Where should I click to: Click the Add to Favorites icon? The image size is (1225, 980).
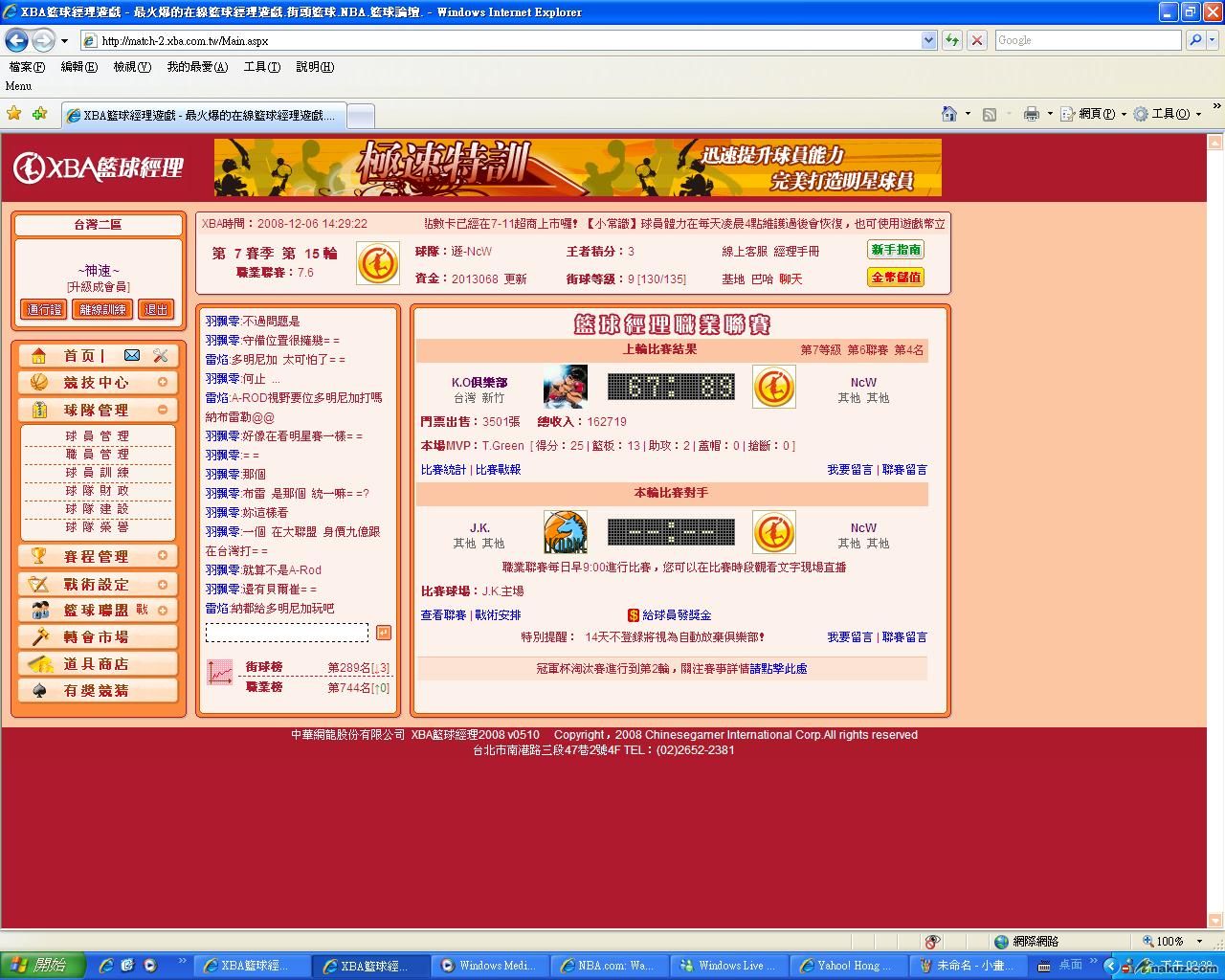(39, 113)
